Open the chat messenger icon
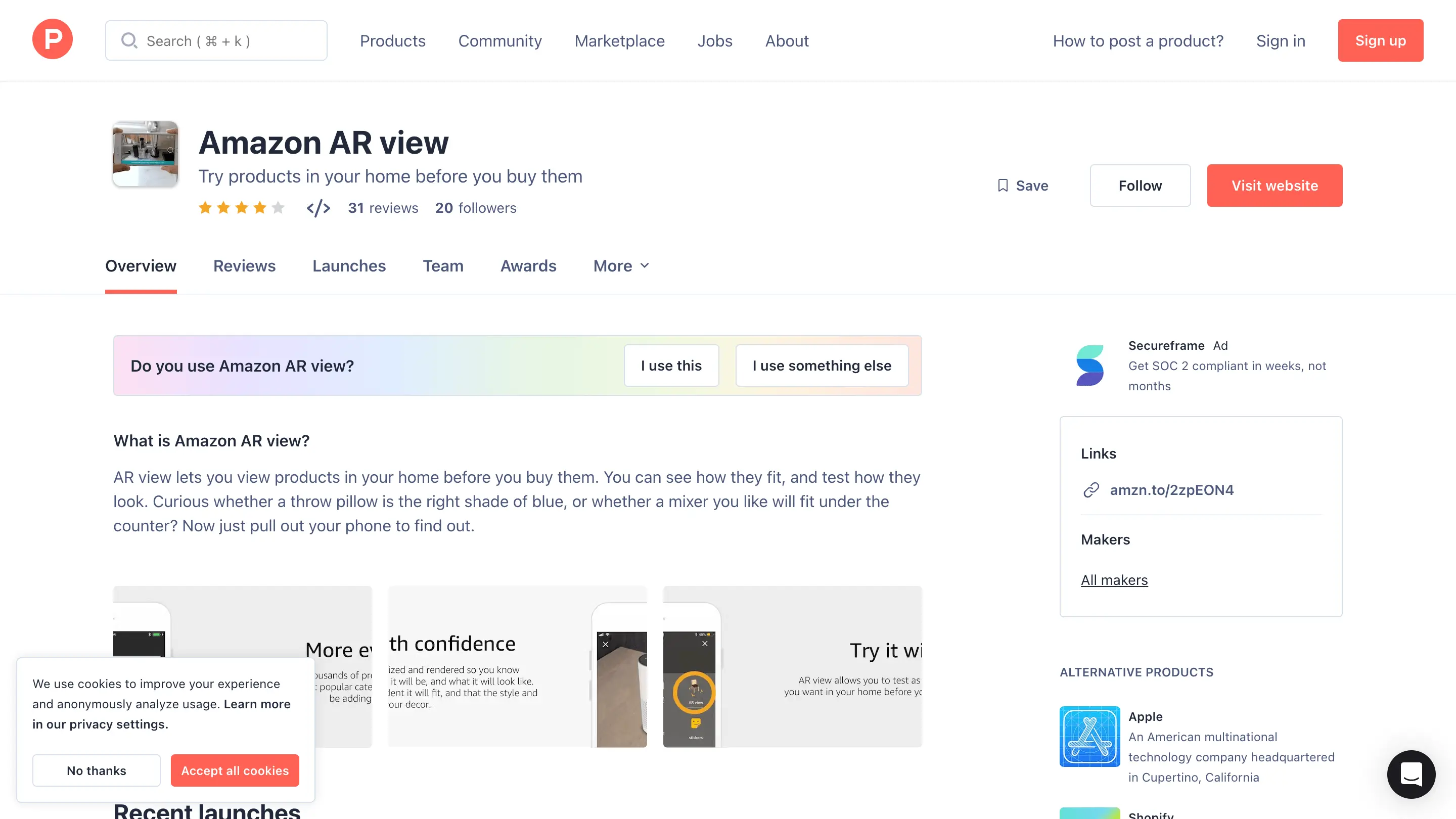Viewport: 1456px width, 819px height. point(1411,775)
